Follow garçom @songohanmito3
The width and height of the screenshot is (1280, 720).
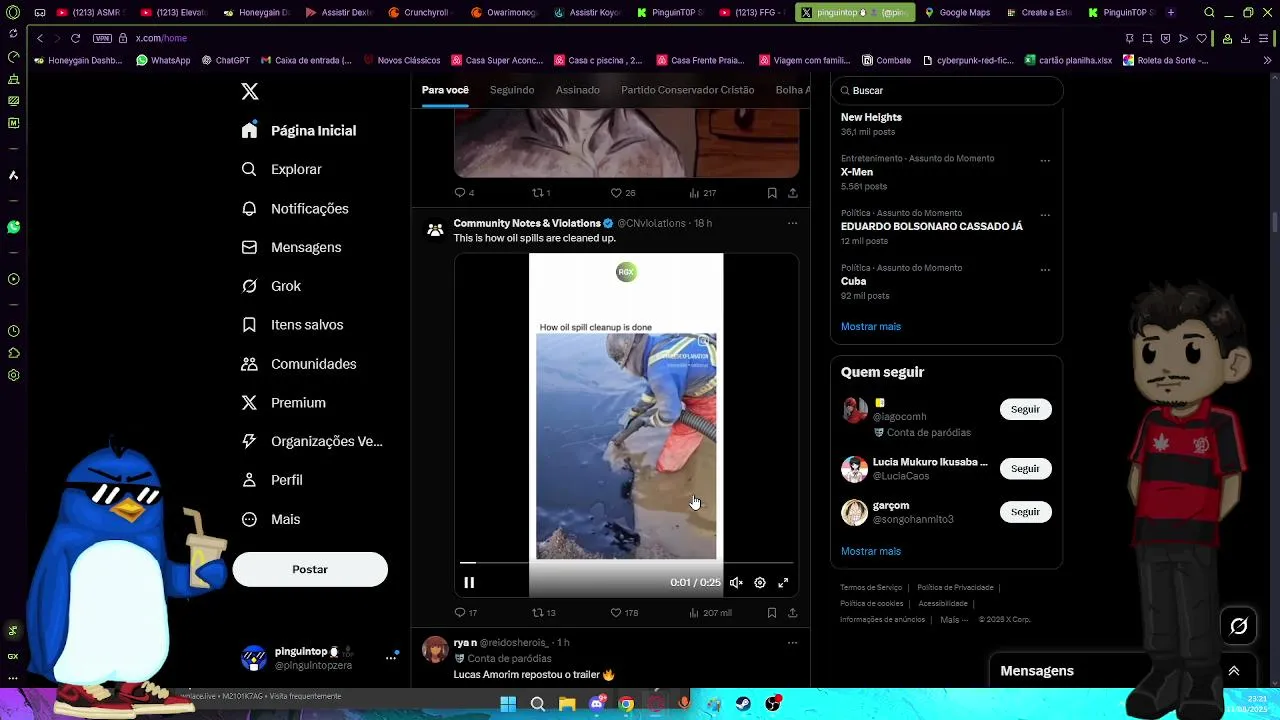(1025, 511)
